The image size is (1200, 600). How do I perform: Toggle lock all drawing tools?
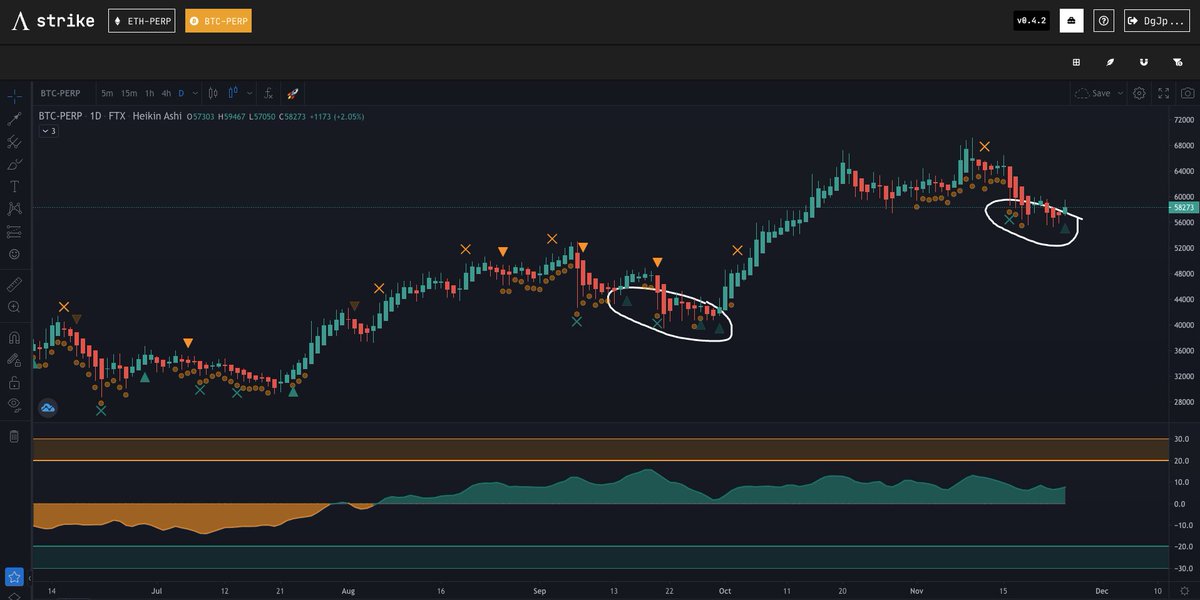coord(14,382)
